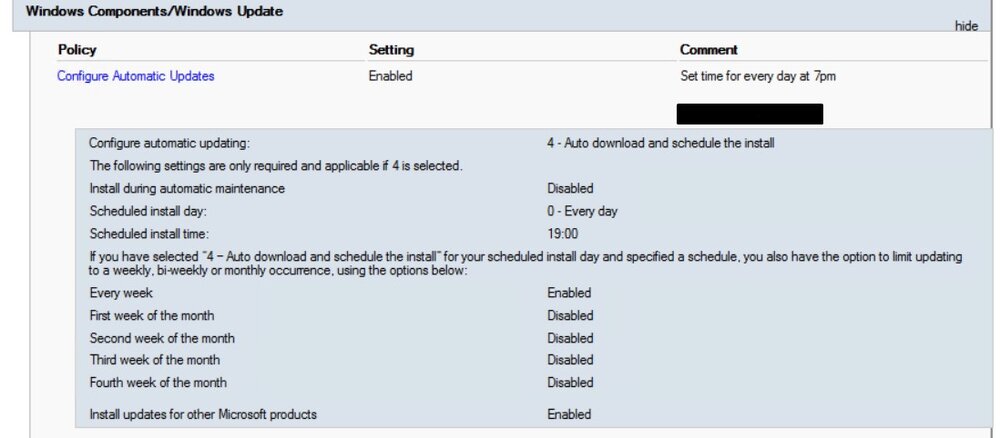The image size is (1000, 438).
Task: Click the Policy column header
Action: click(77, 50)
